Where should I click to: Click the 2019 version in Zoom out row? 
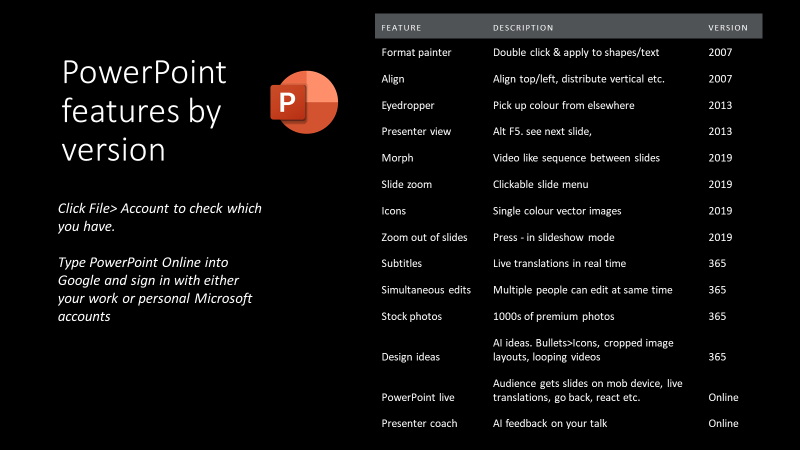pyautogui.click(x=720, y=237)
